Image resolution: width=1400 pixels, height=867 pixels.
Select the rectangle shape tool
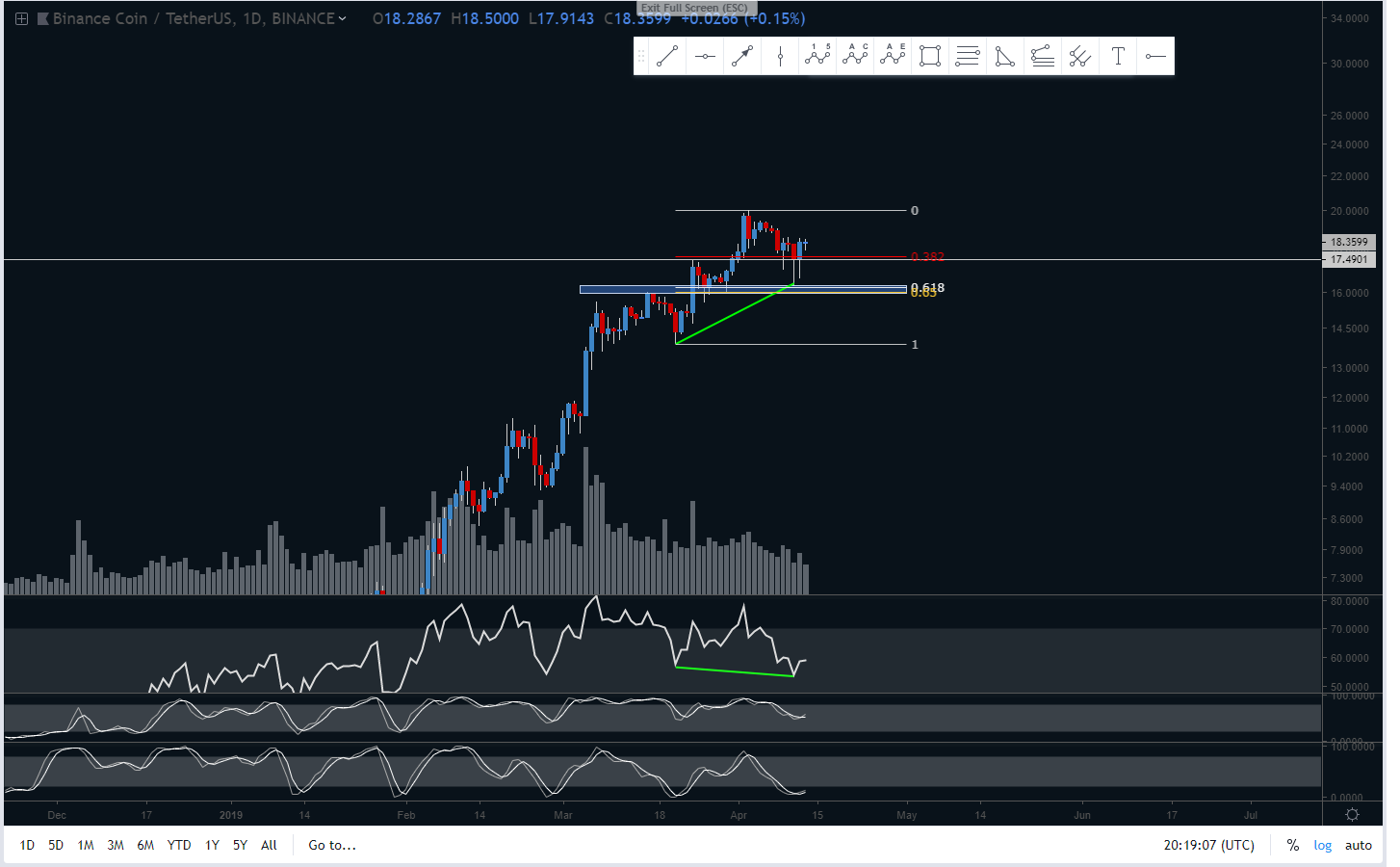coord(929,57)
